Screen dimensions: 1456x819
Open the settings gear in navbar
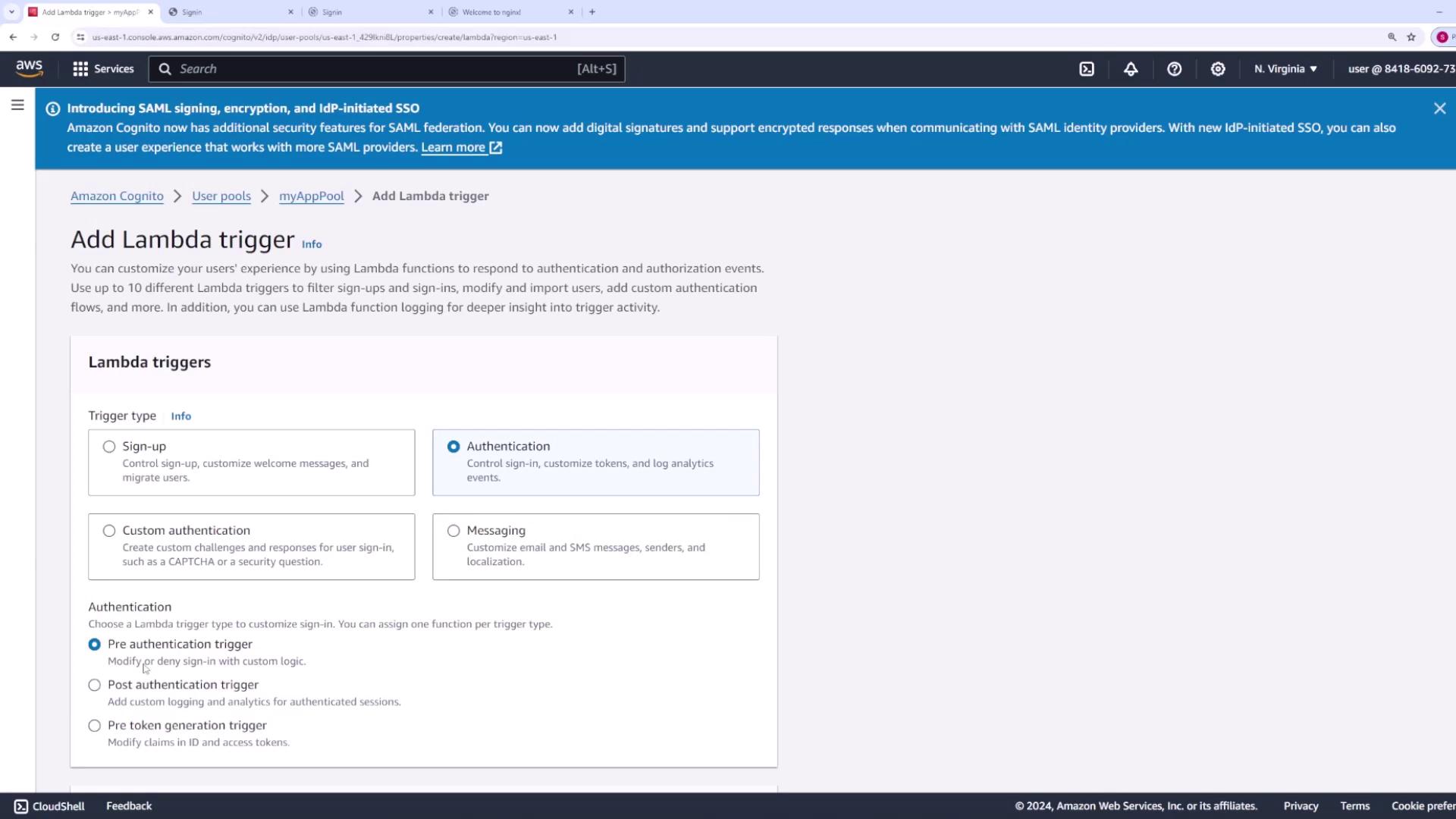[1218, 69]
